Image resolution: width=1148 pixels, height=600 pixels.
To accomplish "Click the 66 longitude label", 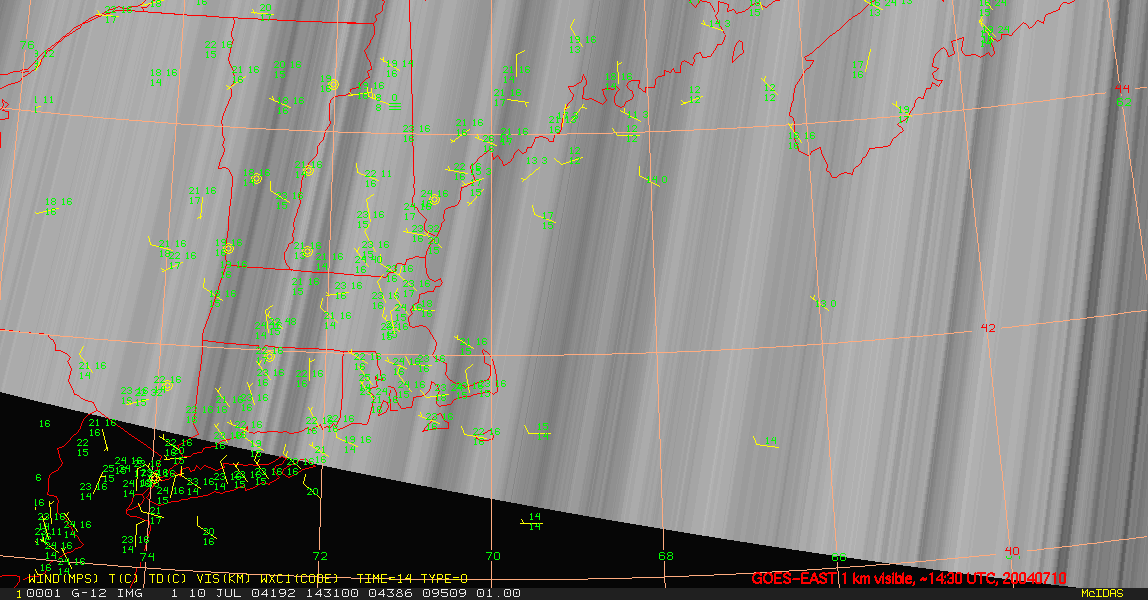I will coord(838,558).
